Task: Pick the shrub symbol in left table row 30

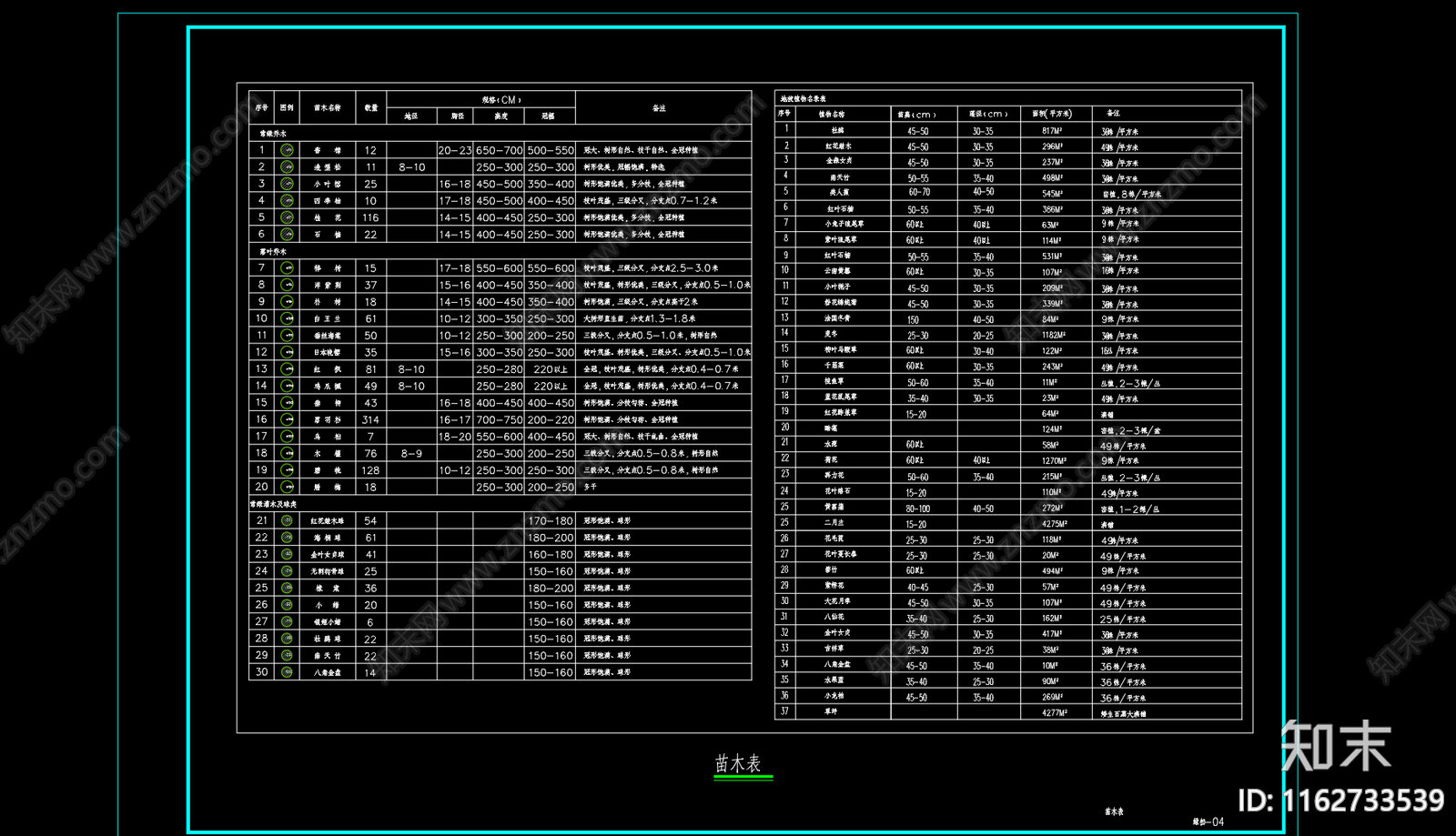Action: 287,672
